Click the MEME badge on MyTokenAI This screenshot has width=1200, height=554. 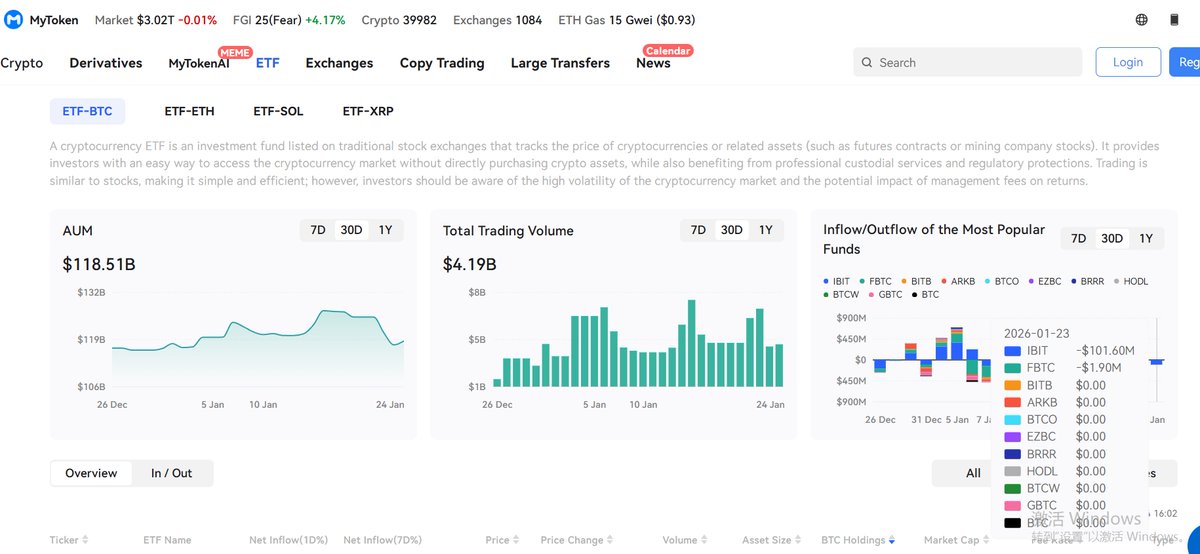[234, 51]
